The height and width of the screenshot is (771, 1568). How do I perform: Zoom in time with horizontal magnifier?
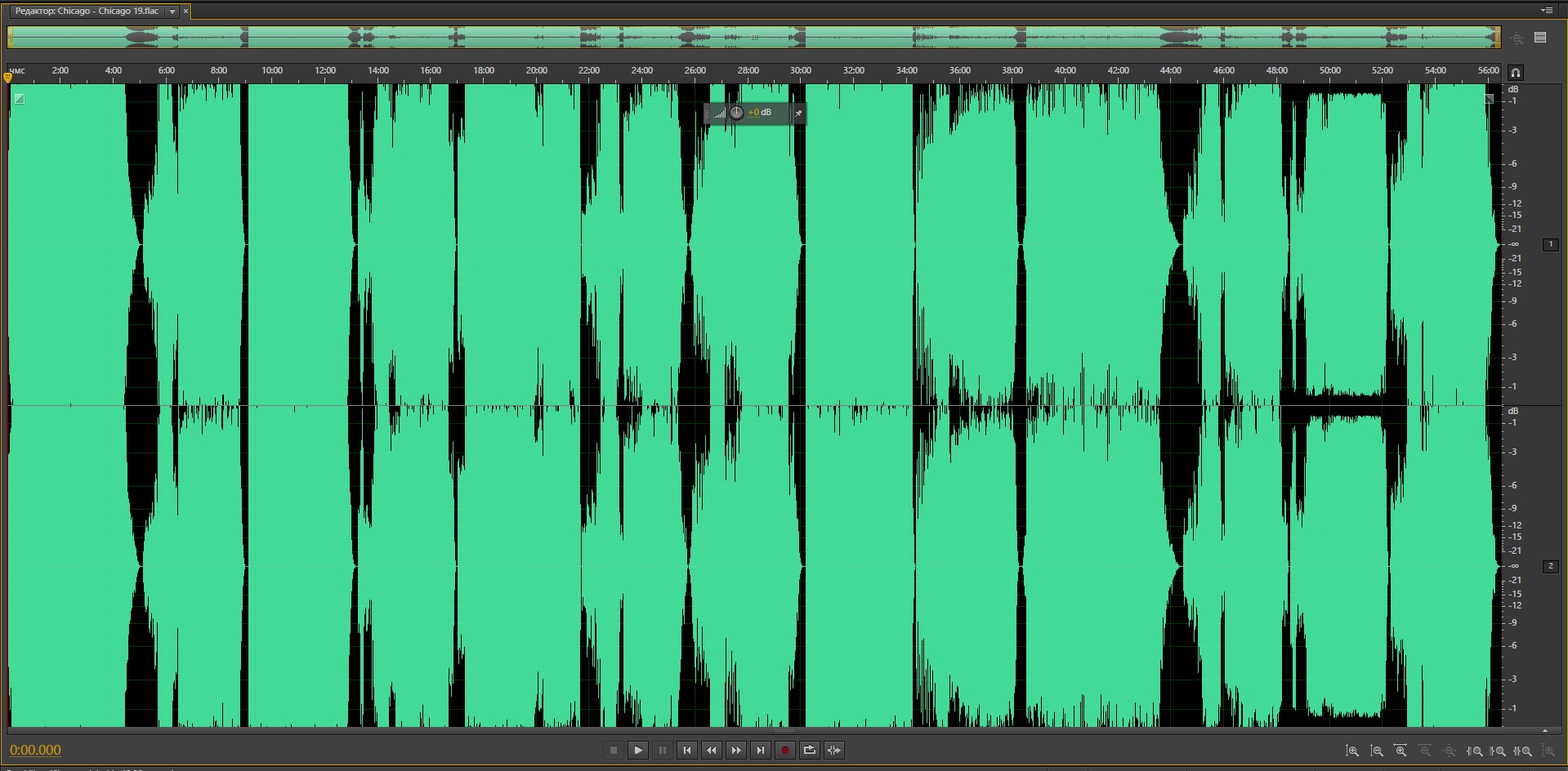(x=1400, y=751)
